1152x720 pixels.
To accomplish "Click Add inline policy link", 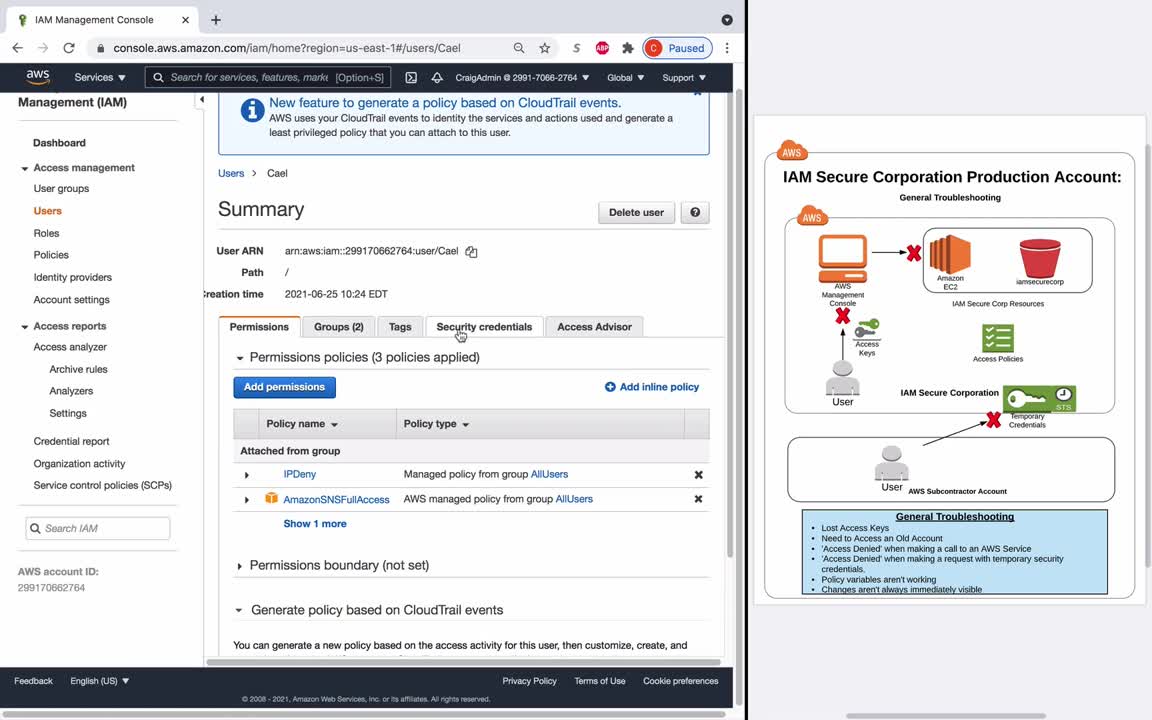I will click(x=652, y=387).
